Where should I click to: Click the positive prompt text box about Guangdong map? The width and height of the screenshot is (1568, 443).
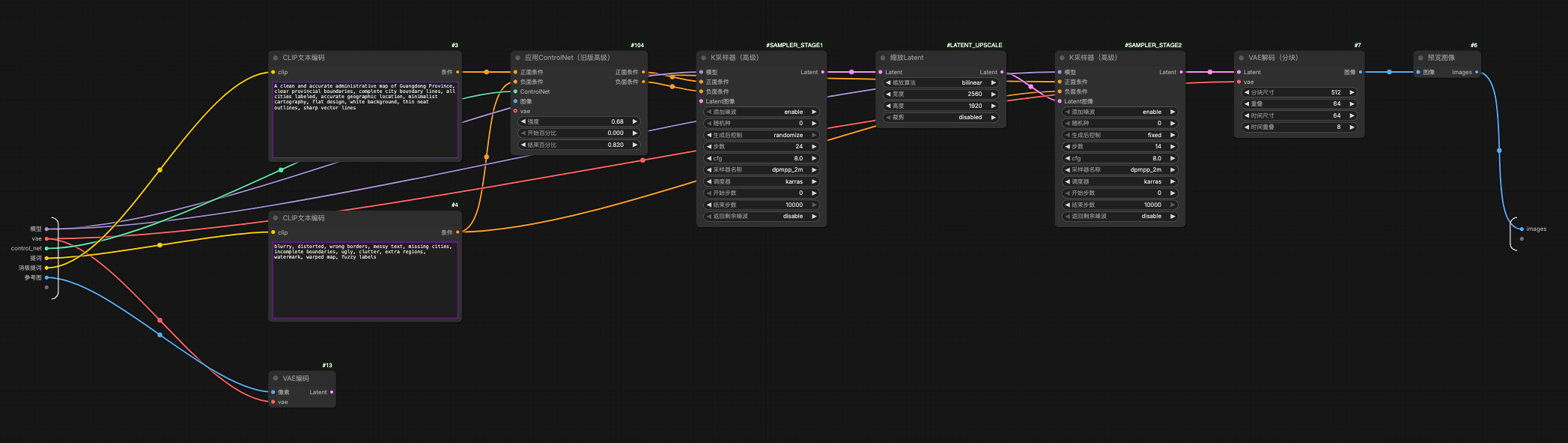[365, 120]
